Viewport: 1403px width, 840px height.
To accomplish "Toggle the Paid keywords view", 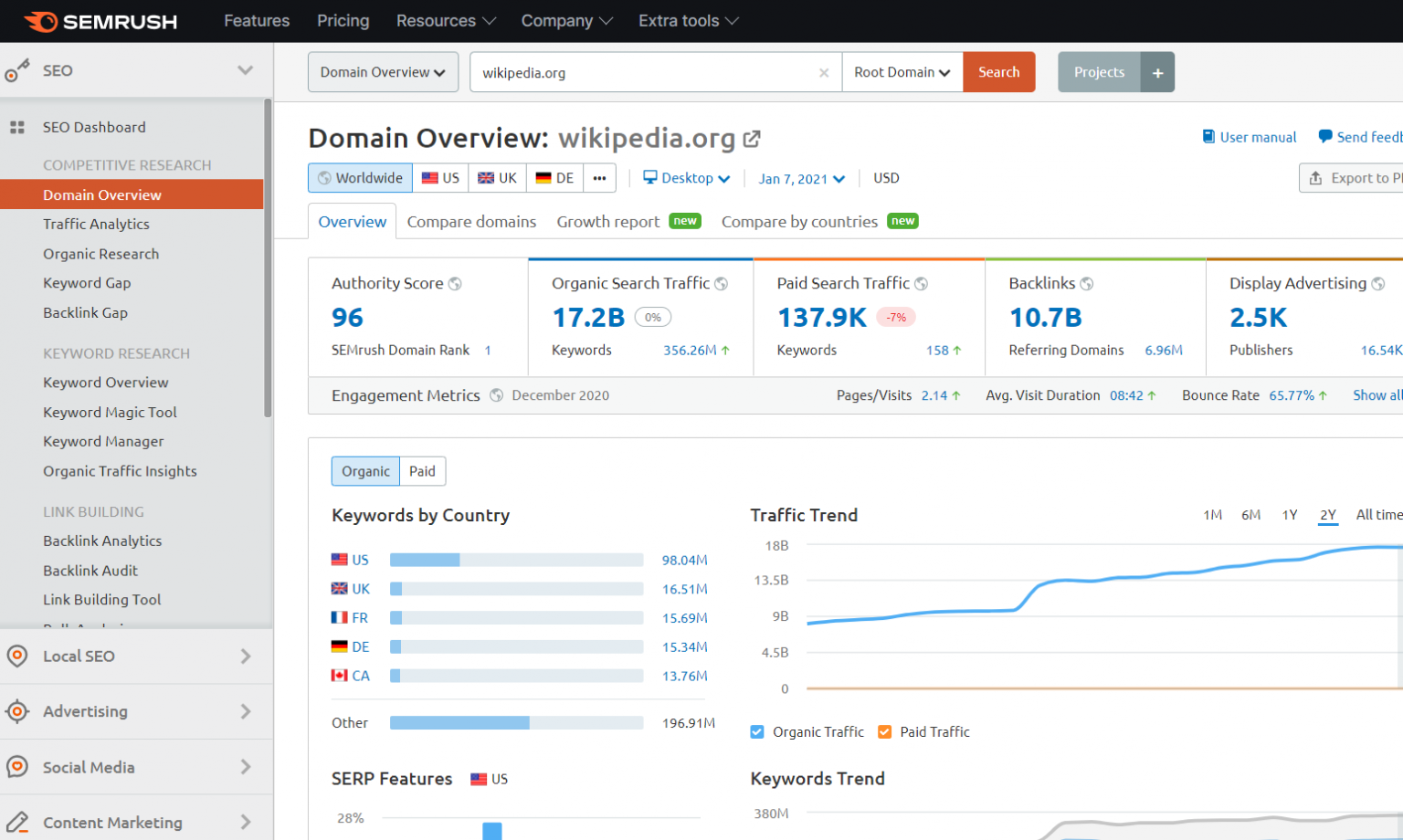I will pos(422,471).
